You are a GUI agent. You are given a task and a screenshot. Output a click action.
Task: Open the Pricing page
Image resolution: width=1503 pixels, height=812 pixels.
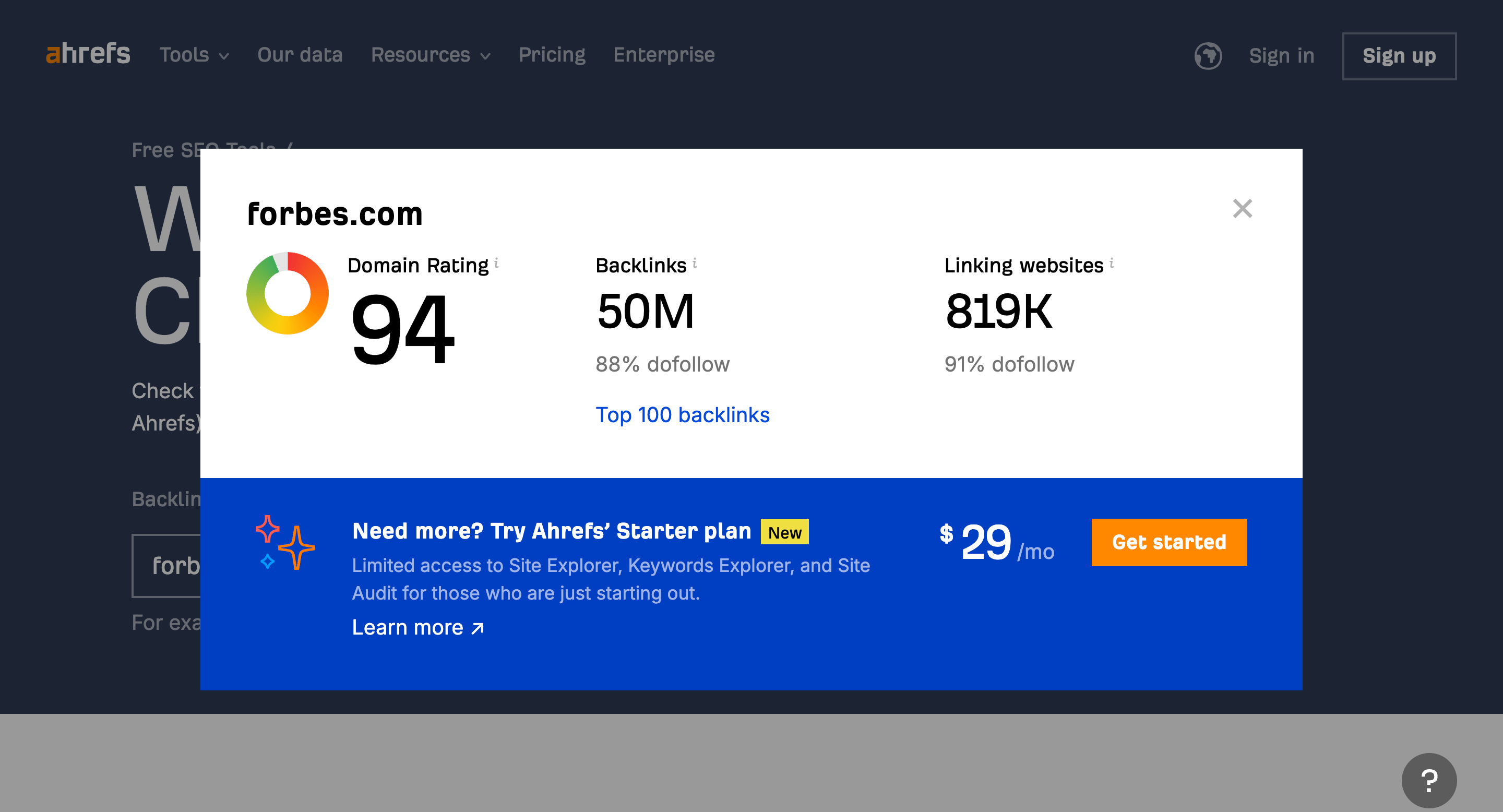pos(552,54)
